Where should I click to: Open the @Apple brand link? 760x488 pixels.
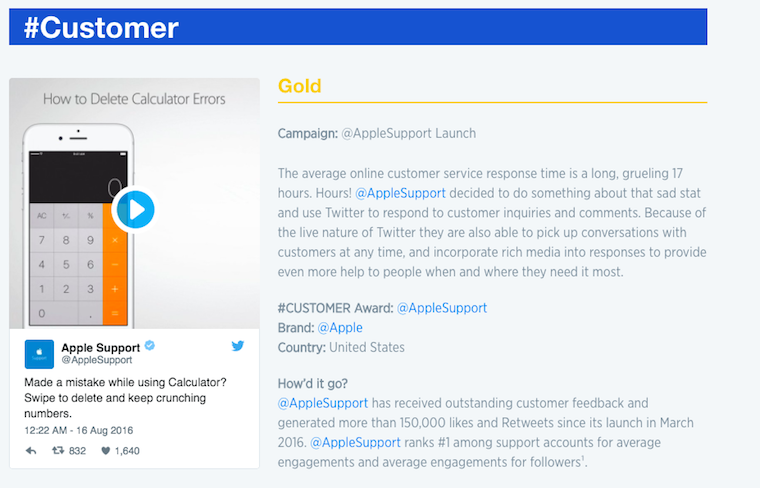[x=340, y=328]
